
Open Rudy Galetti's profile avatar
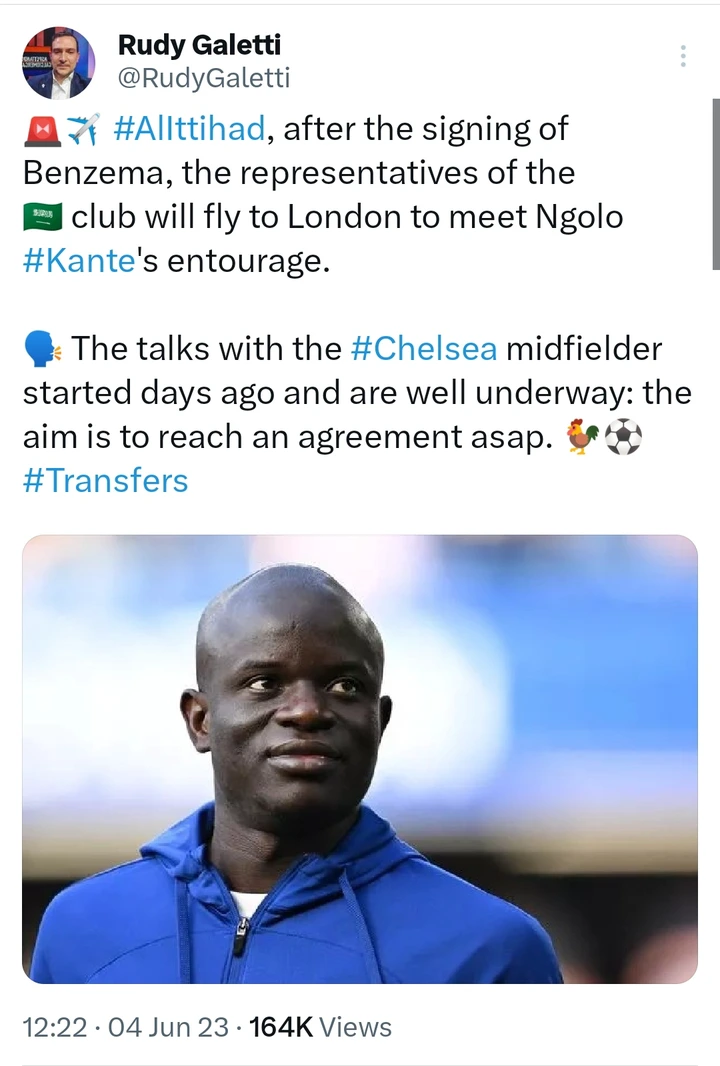(58, 63)
